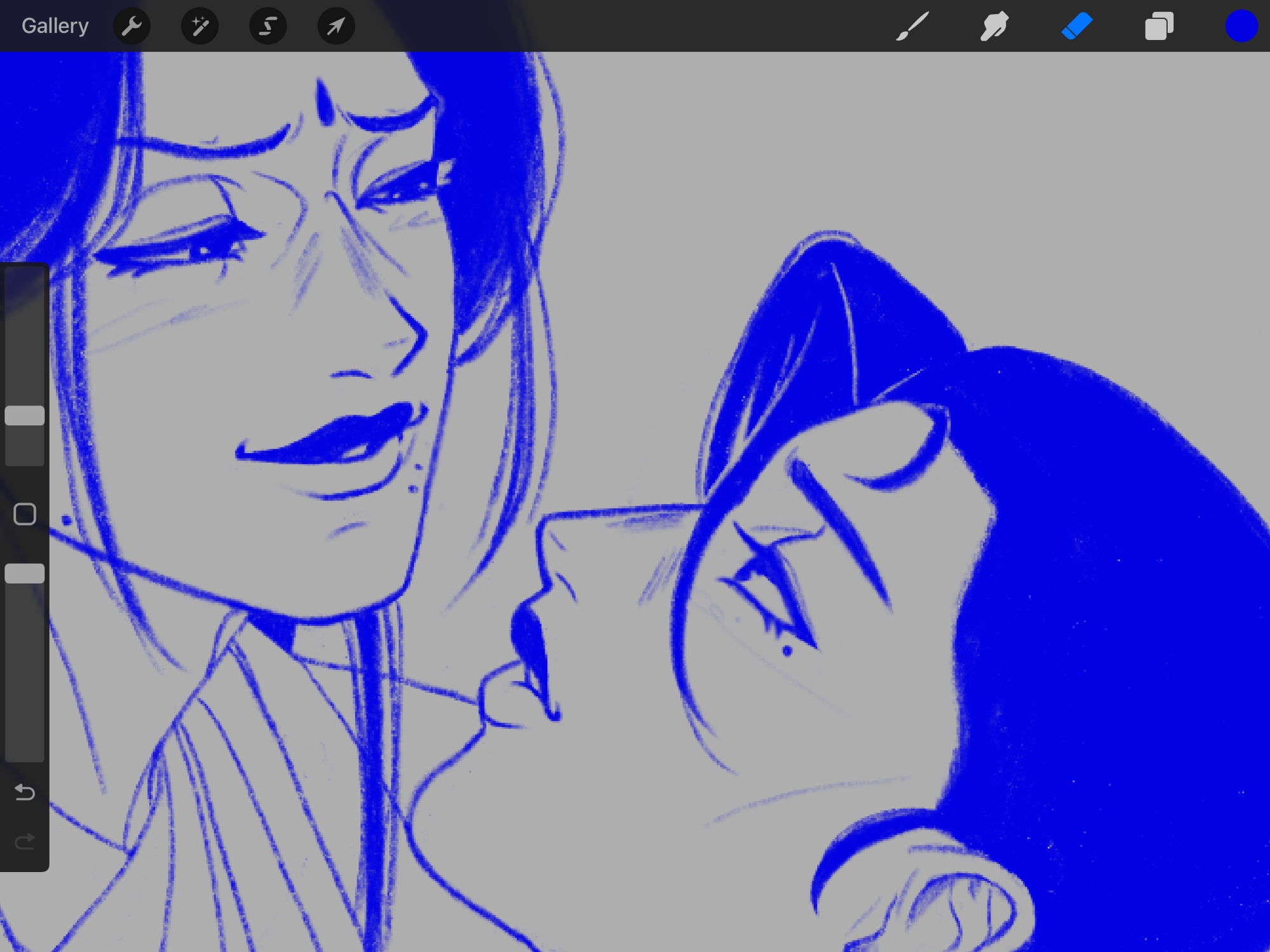Activate the Transform arrow tool
This screenshot has height=952, width=1270.
(335, 26)
